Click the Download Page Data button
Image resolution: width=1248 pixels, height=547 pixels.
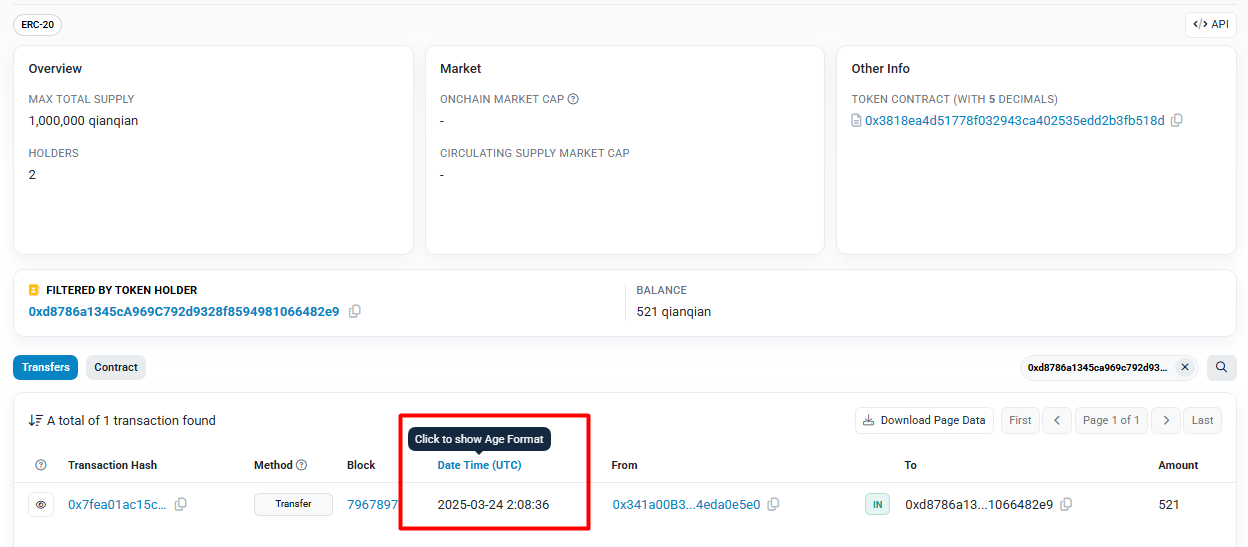coord(925,420)
